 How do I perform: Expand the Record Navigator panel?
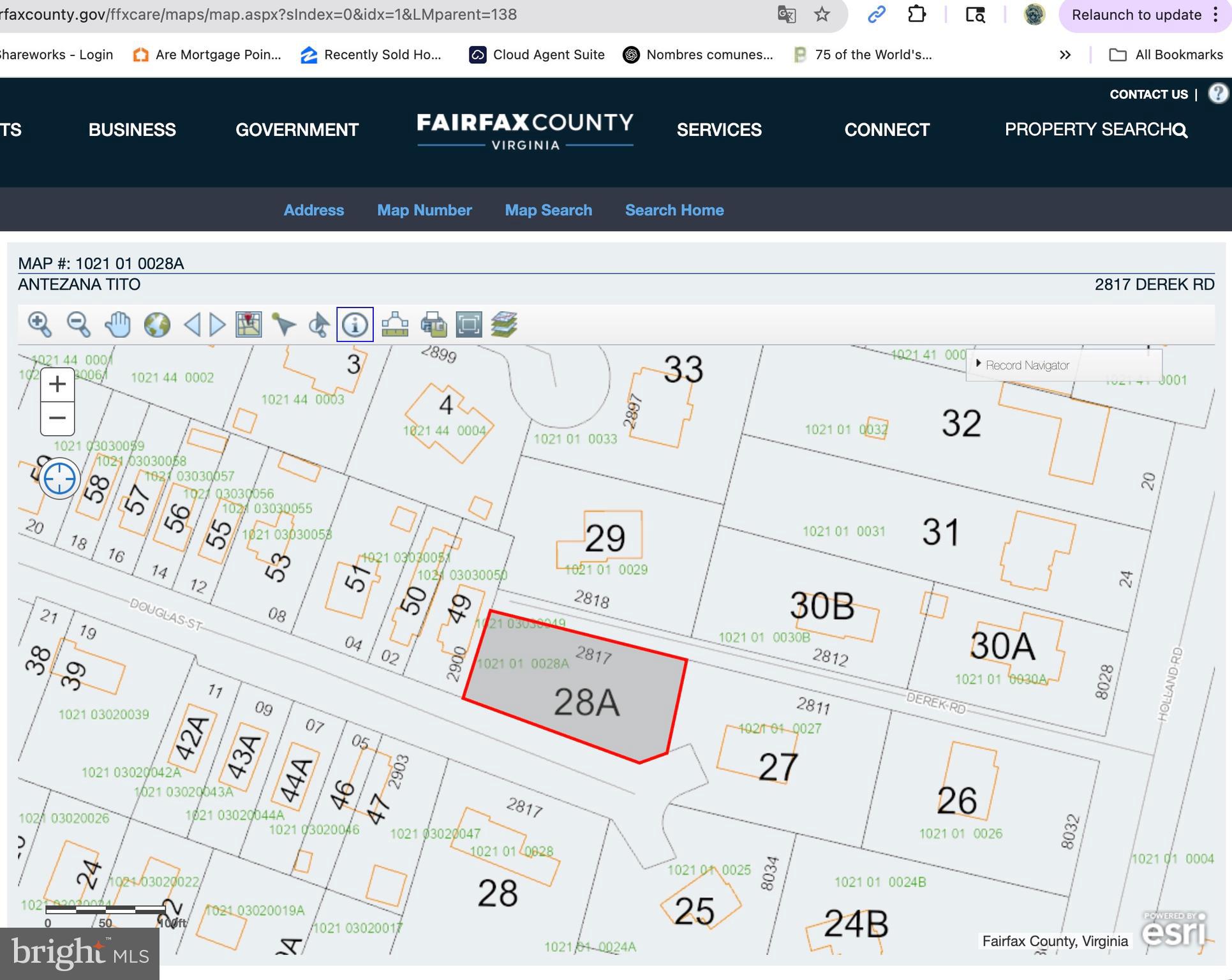979,365
